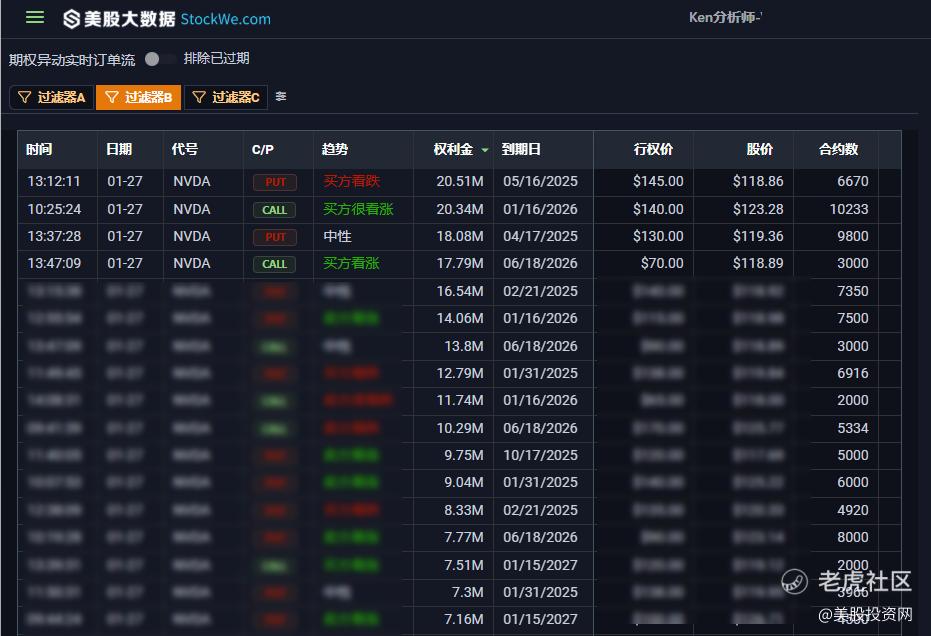The image size is (931, 636).
Task: Select the 过滤器C filter tab
Action: point(225,97)
